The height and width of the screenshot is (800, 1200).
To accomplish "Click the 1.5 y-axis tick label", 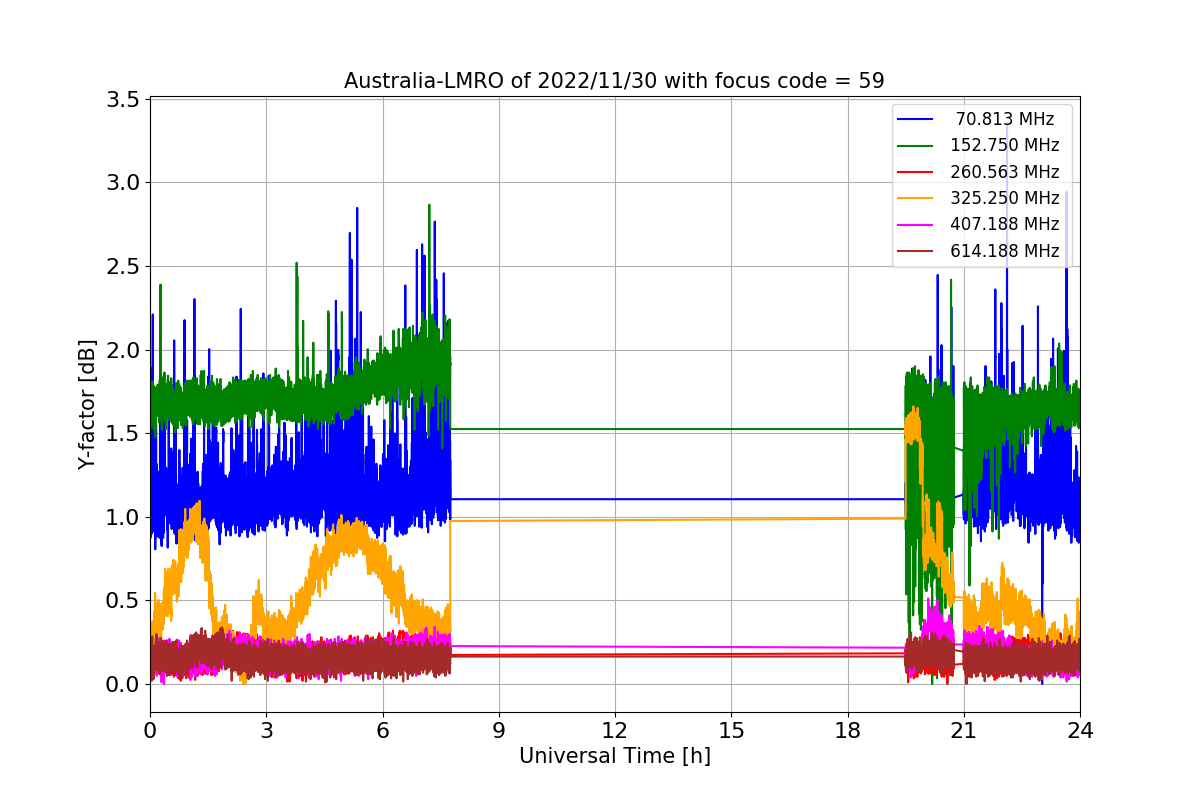I will tap(121, 433).
